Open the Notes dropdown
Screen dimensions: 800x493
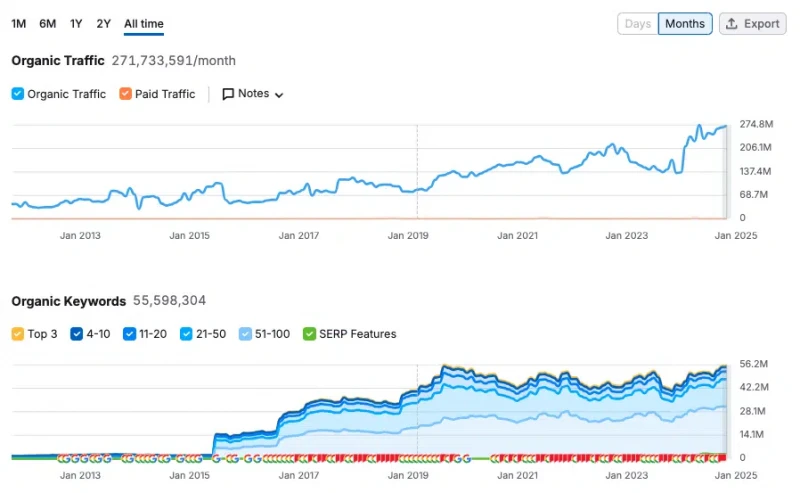point(253,94)
